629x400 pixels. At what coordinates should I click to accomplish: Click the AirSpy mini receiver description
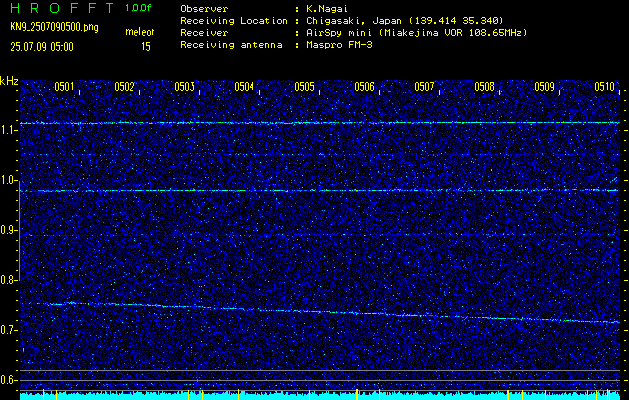[x=416, y=32]
